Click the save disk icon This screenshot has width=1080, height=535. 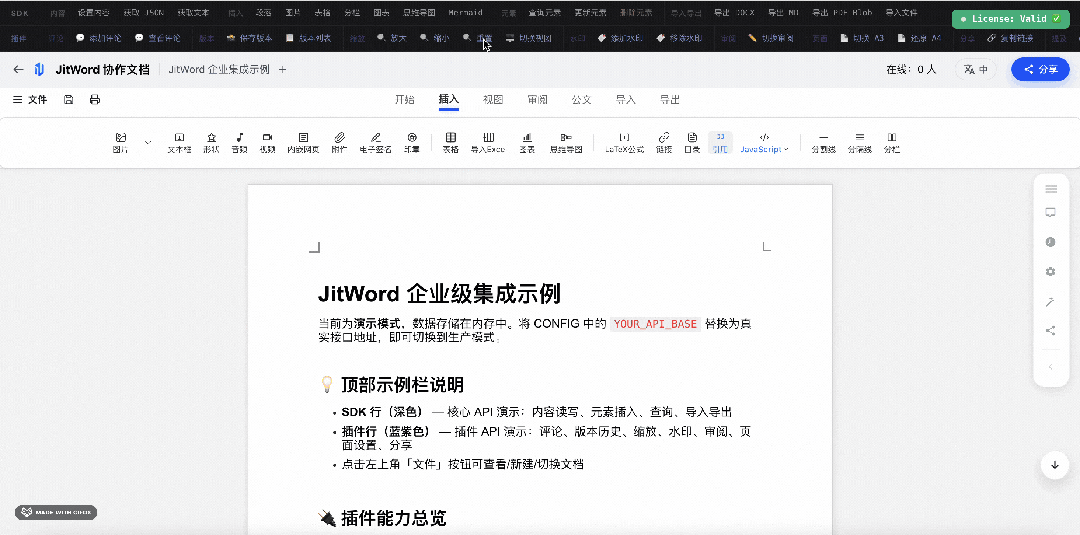pos(69,100)
